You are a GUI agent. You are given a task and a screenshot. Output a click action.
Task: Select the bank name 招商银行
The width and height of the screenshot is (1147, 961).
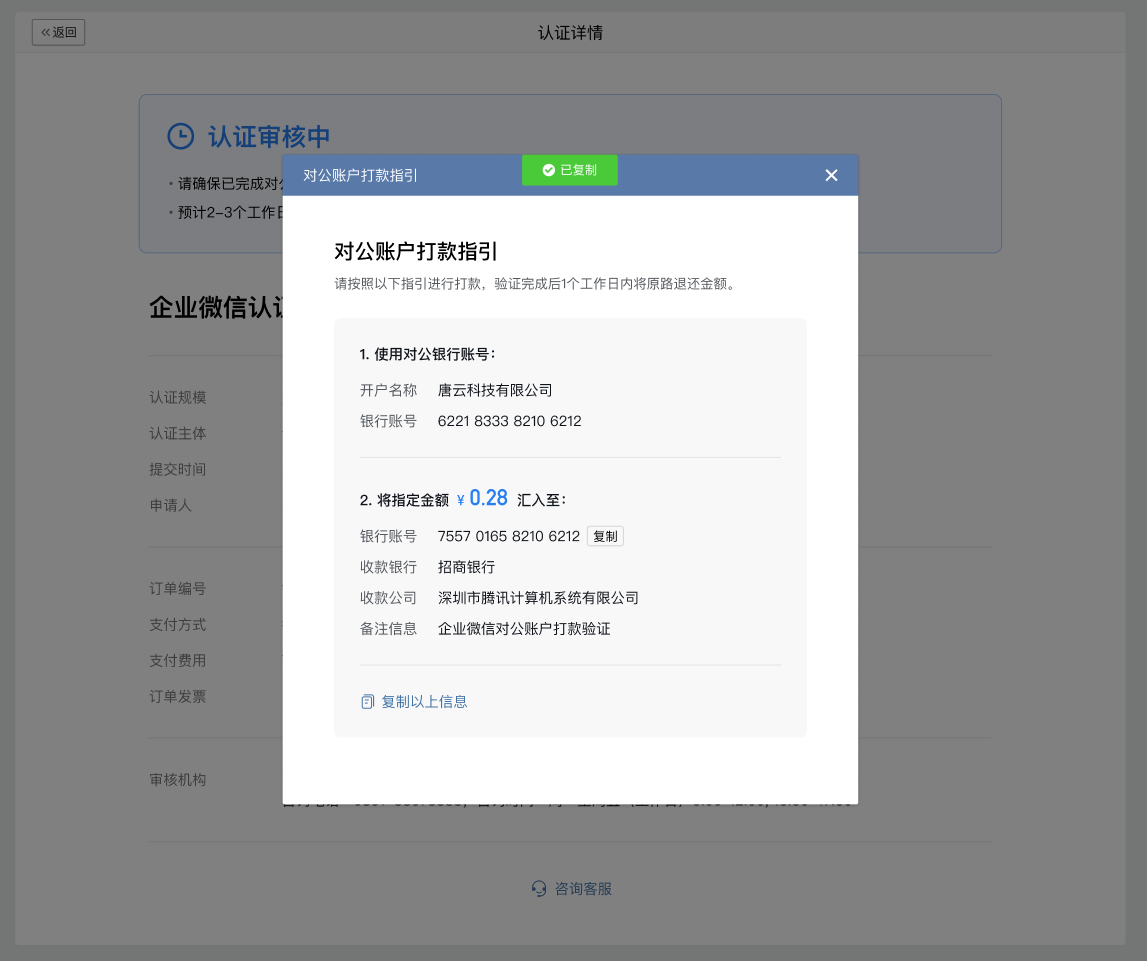coord(467,568)
